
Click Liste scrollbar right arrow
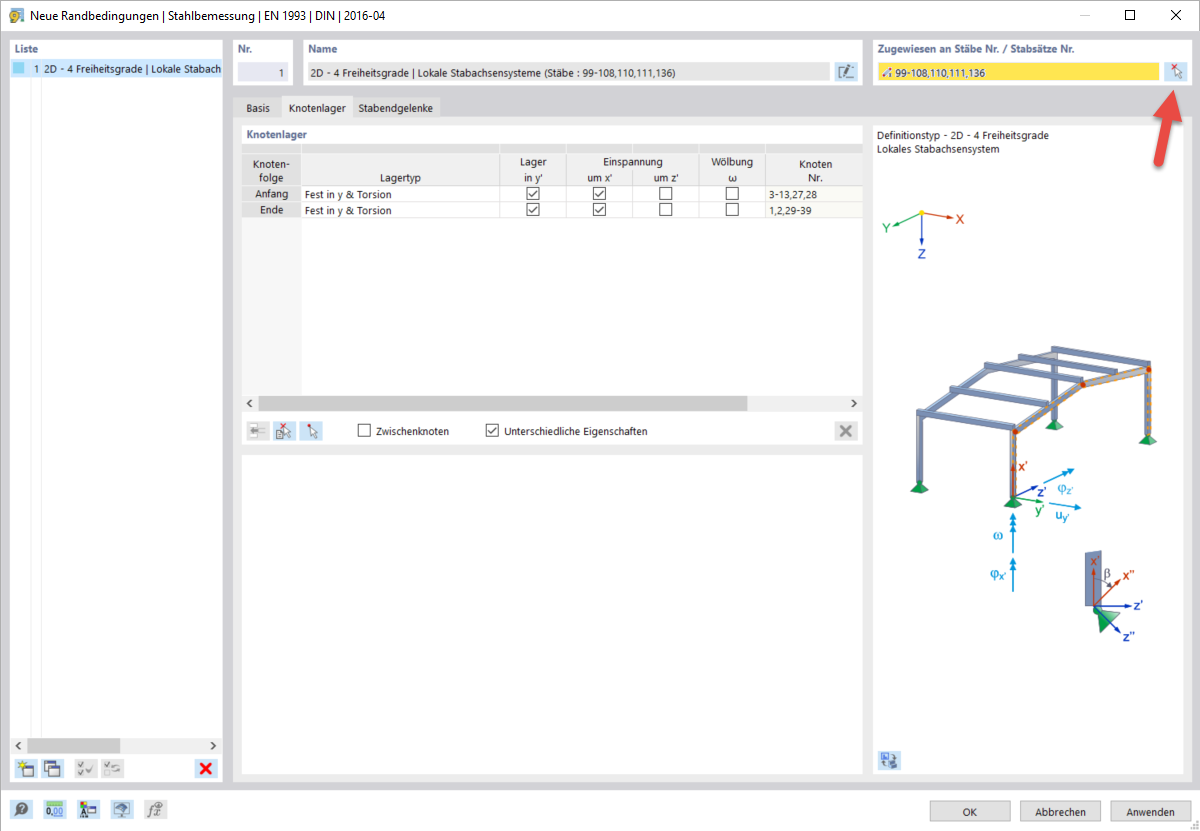pos(213,746)
